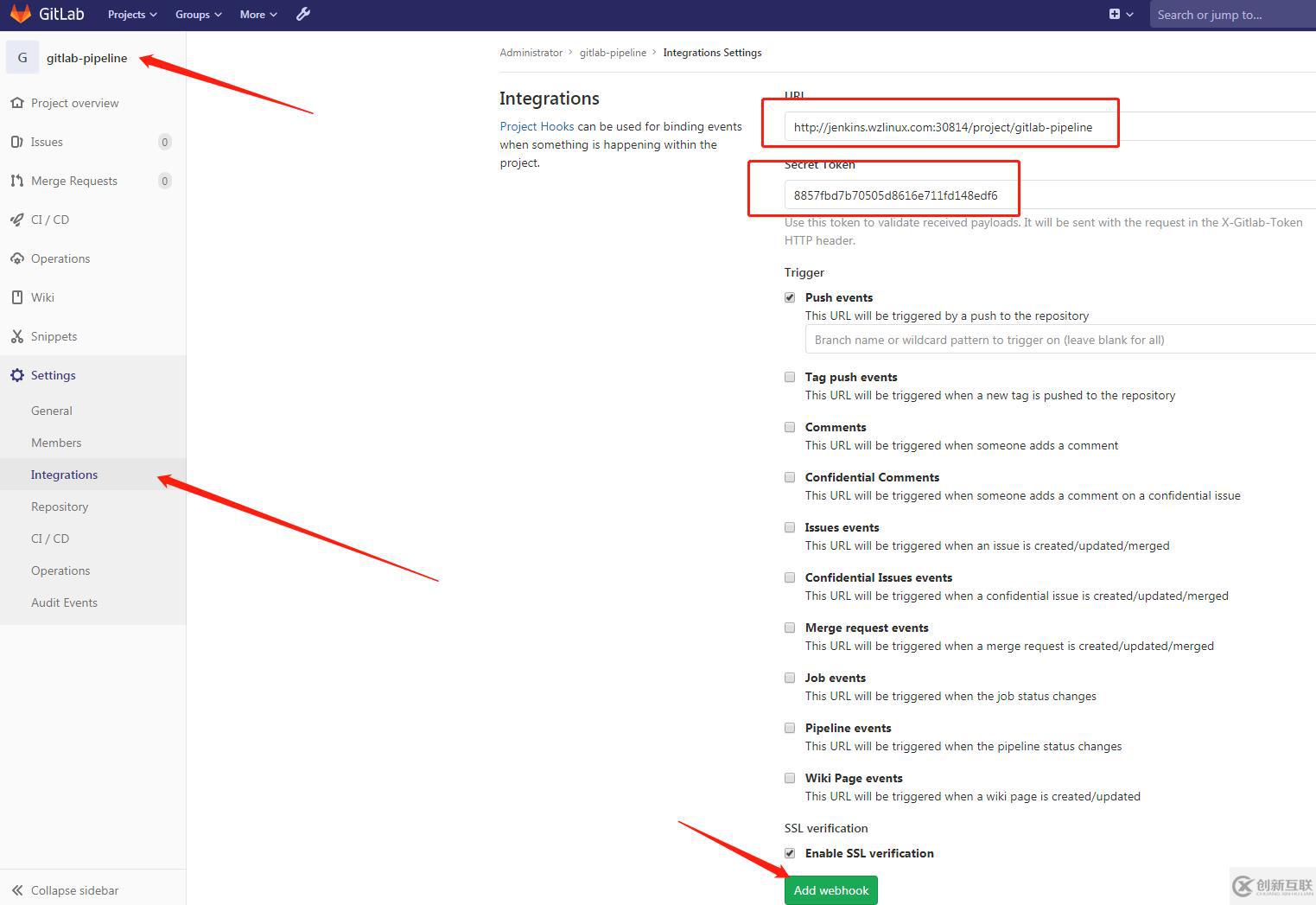Enable Confidential Comments trigger
Viewport: 1316px width, 905px height.
pyautogui.click(x=790, y=477)
